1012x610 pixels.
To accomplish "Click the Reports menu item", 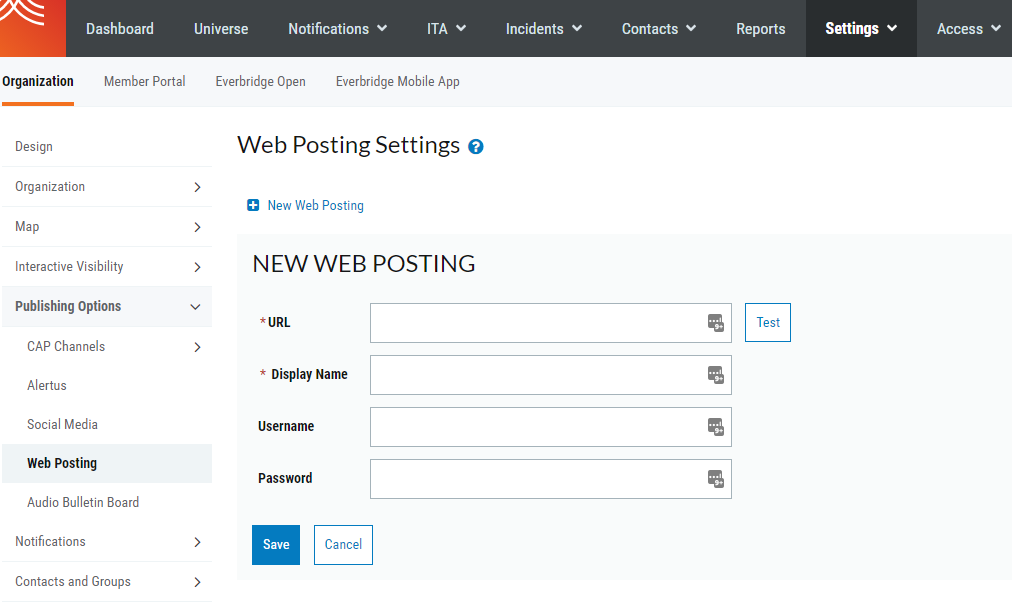I will (x=760, y=28).
